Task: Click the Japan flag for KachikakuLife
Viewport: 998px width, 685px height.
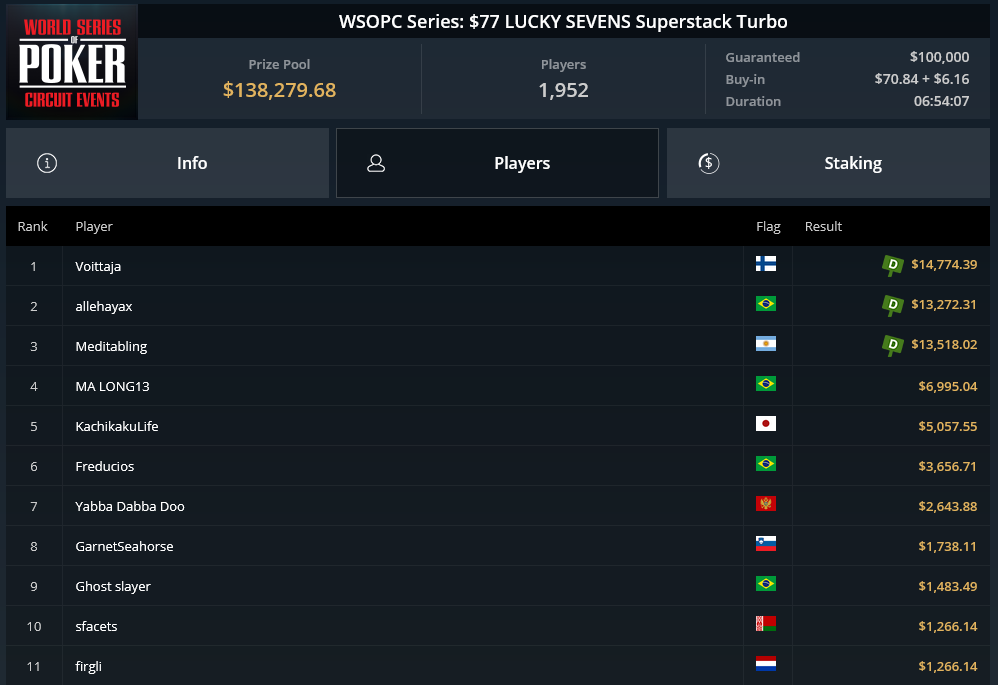Action: pos(766,423)
